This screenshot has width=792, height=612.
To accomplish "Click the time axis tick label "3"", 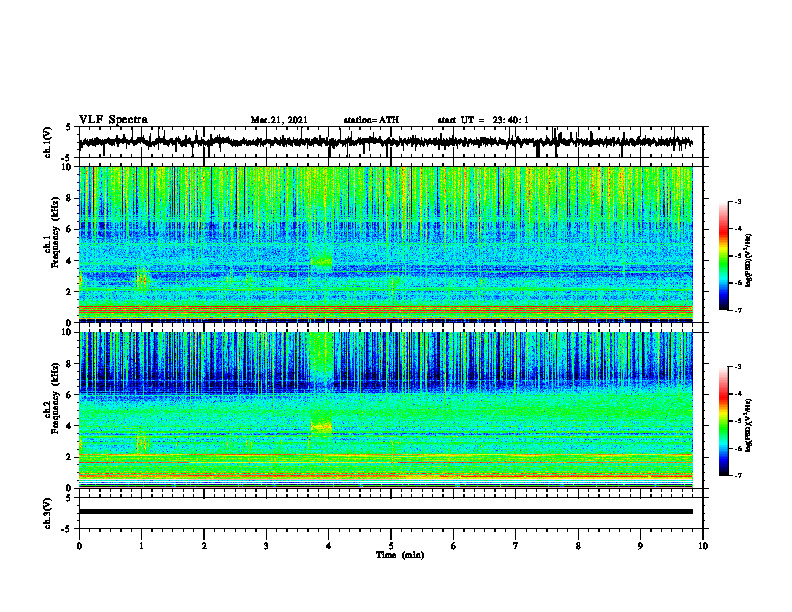I will [266, 546].
